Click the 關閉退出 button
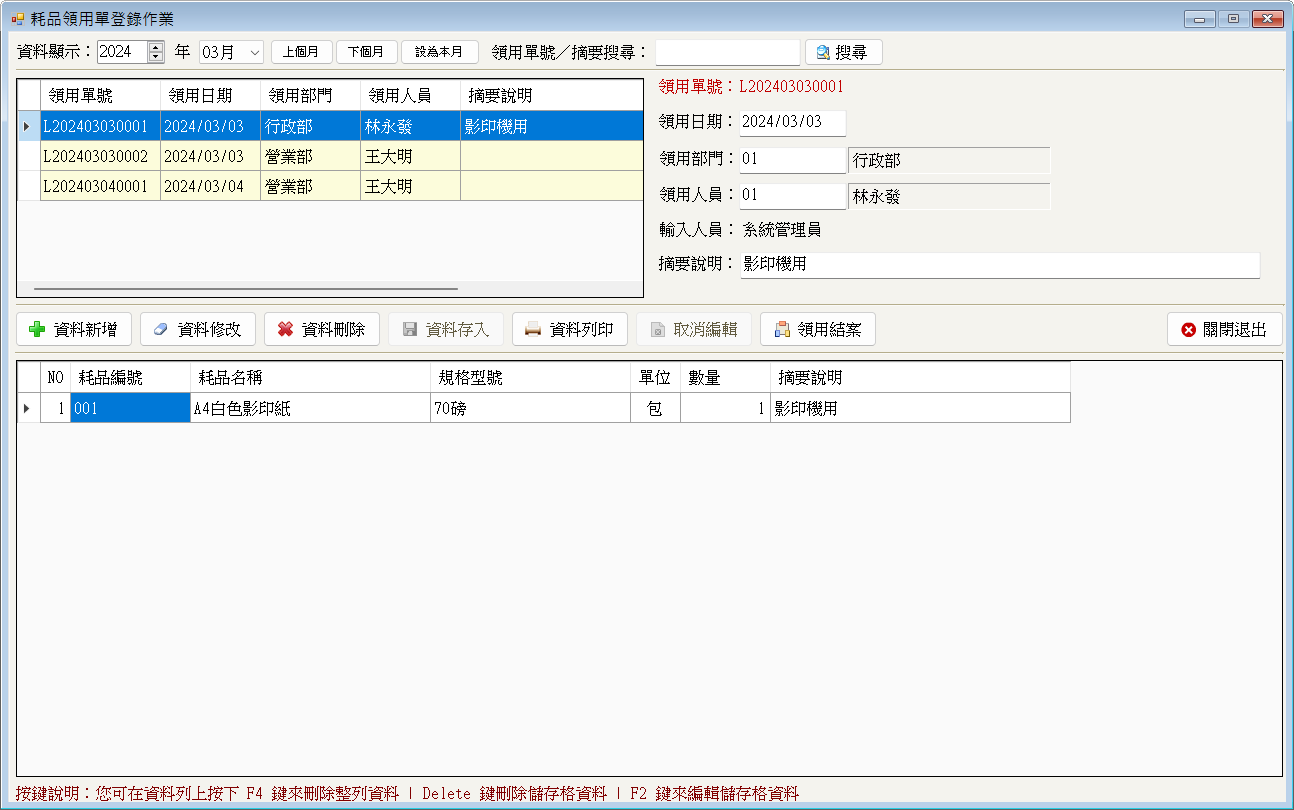The height and width of the screenshot is (810, 1294). [x=1224, y=330]
